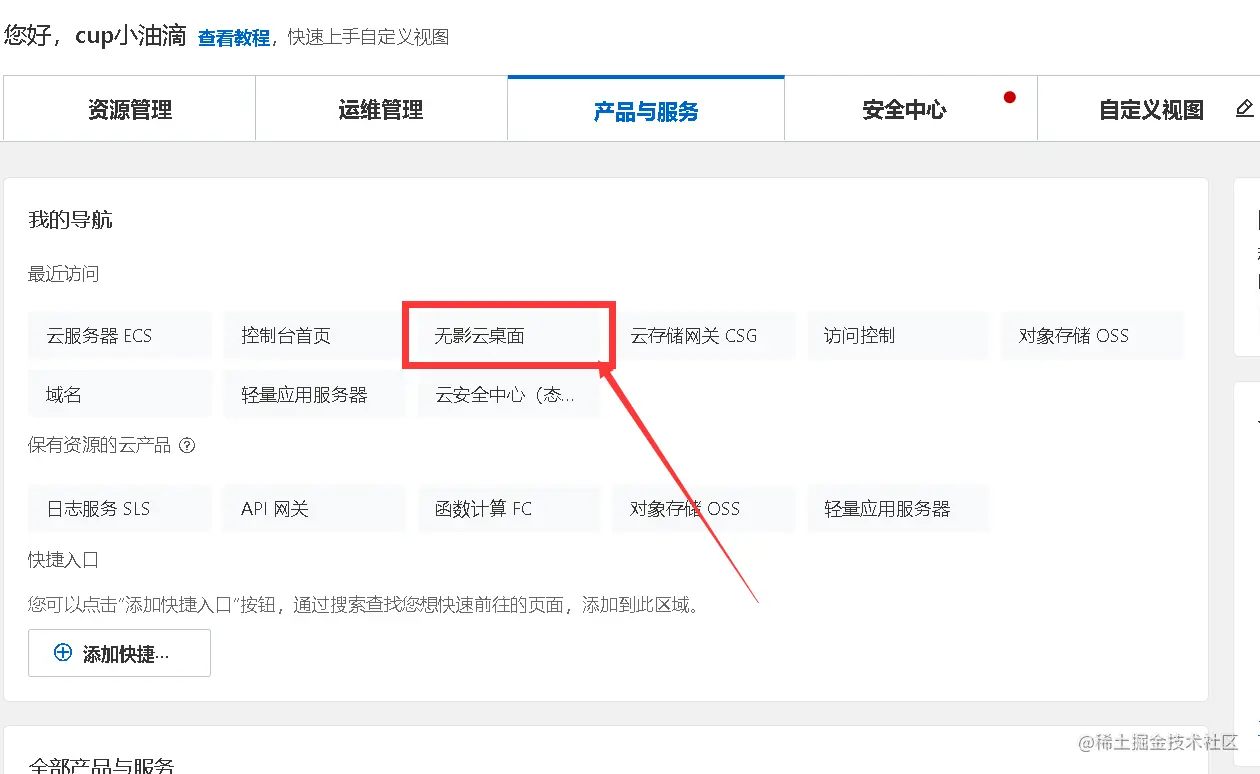Switch to the 运维管理 tab

click(381, 109)
